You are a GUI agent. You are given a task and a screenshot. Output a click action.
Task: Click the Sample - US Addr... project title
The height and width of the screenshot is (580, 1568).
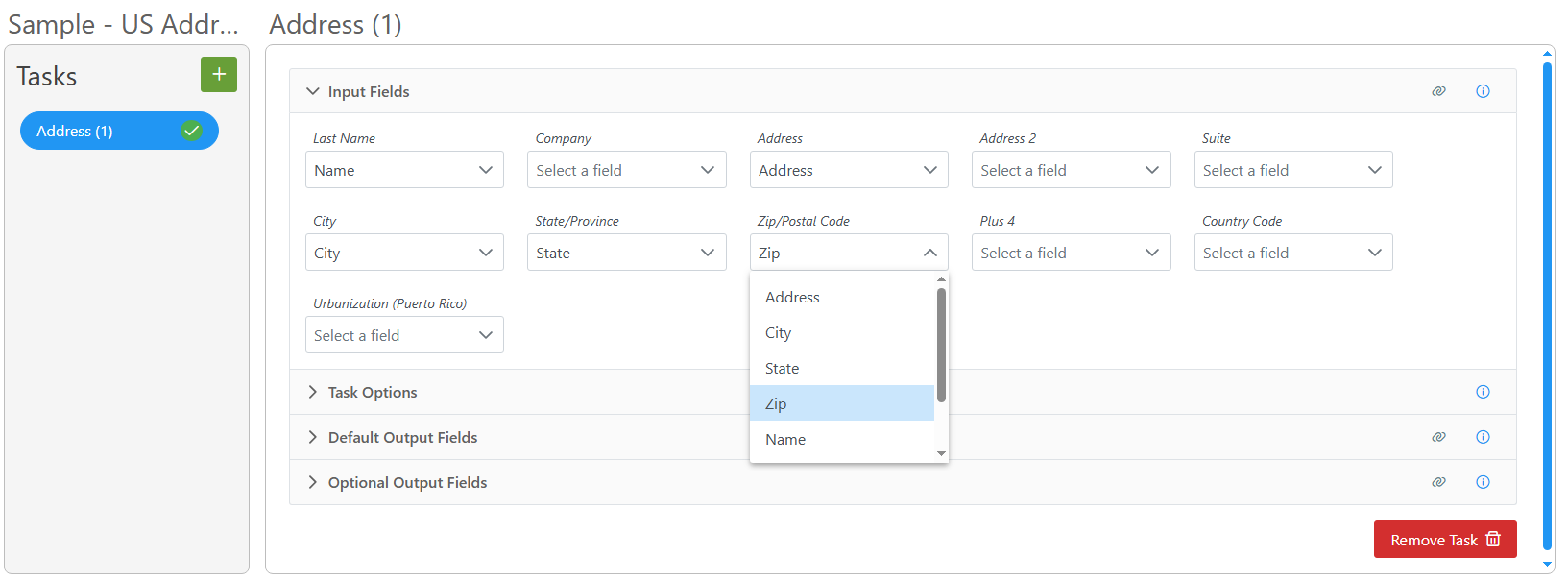(123, 24)
